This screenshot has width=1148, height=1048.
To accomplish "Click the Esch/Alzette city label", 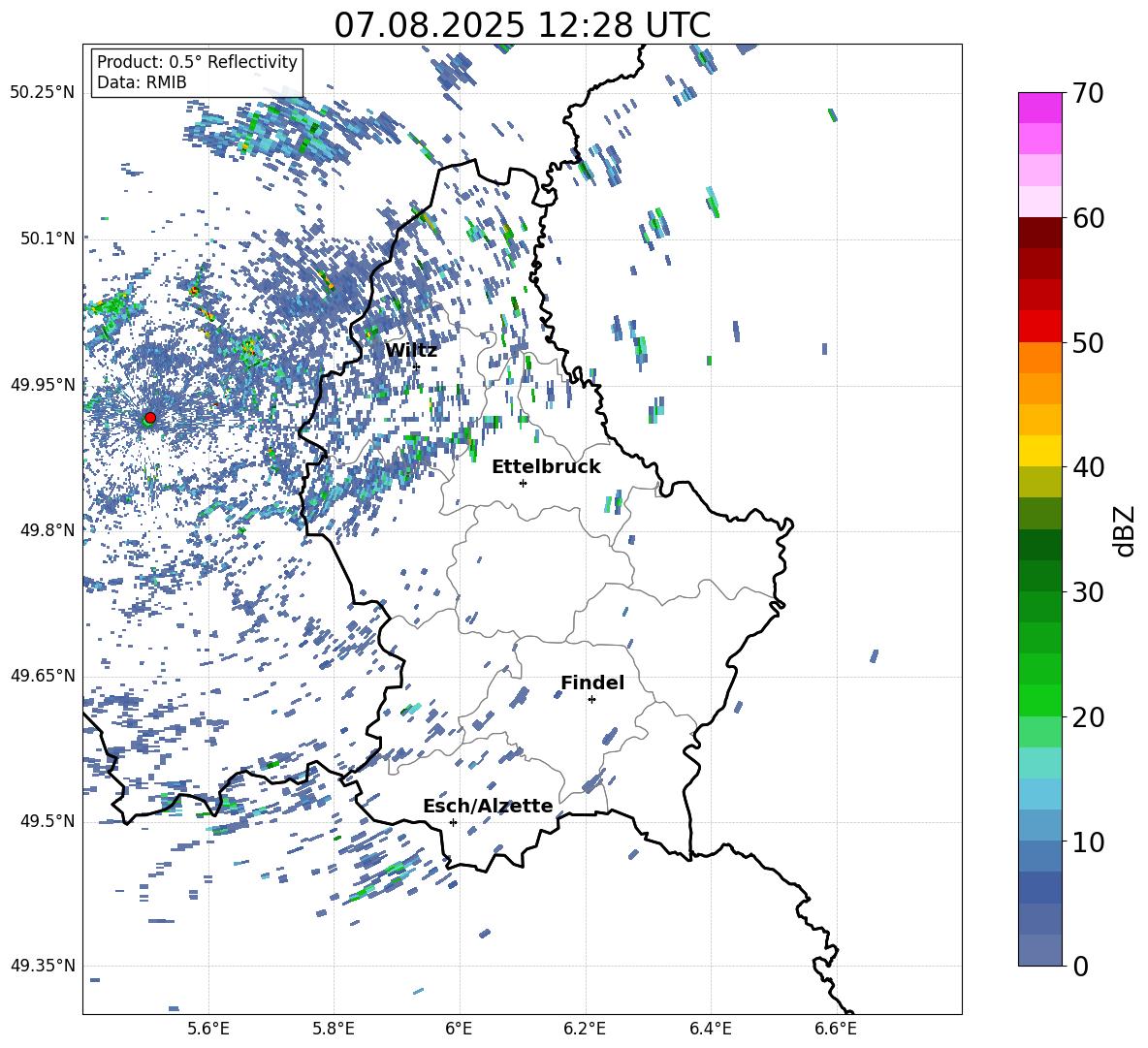I will (488, 806).
